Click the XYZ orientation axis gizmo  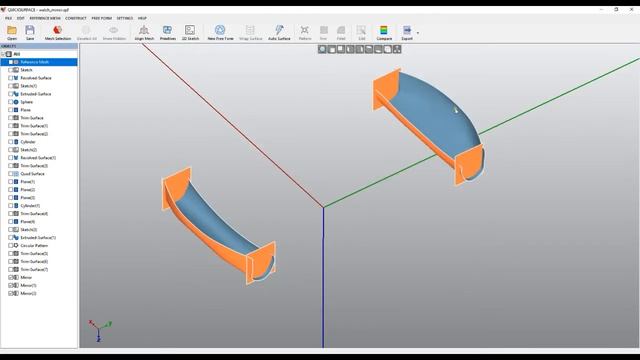click(x=100, y=330)
